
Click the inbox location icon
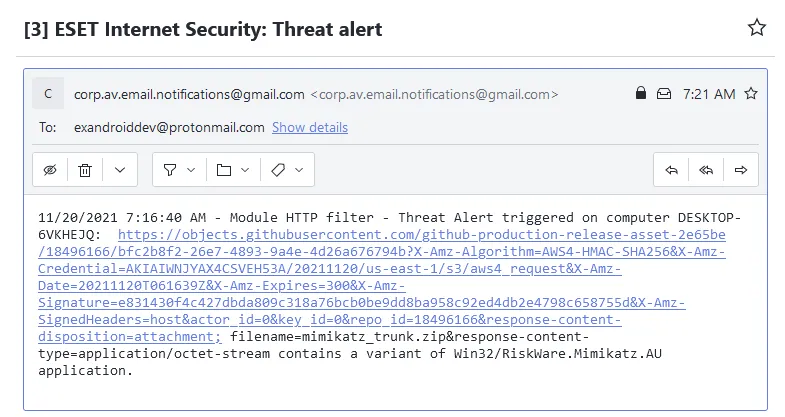(663, 94)
